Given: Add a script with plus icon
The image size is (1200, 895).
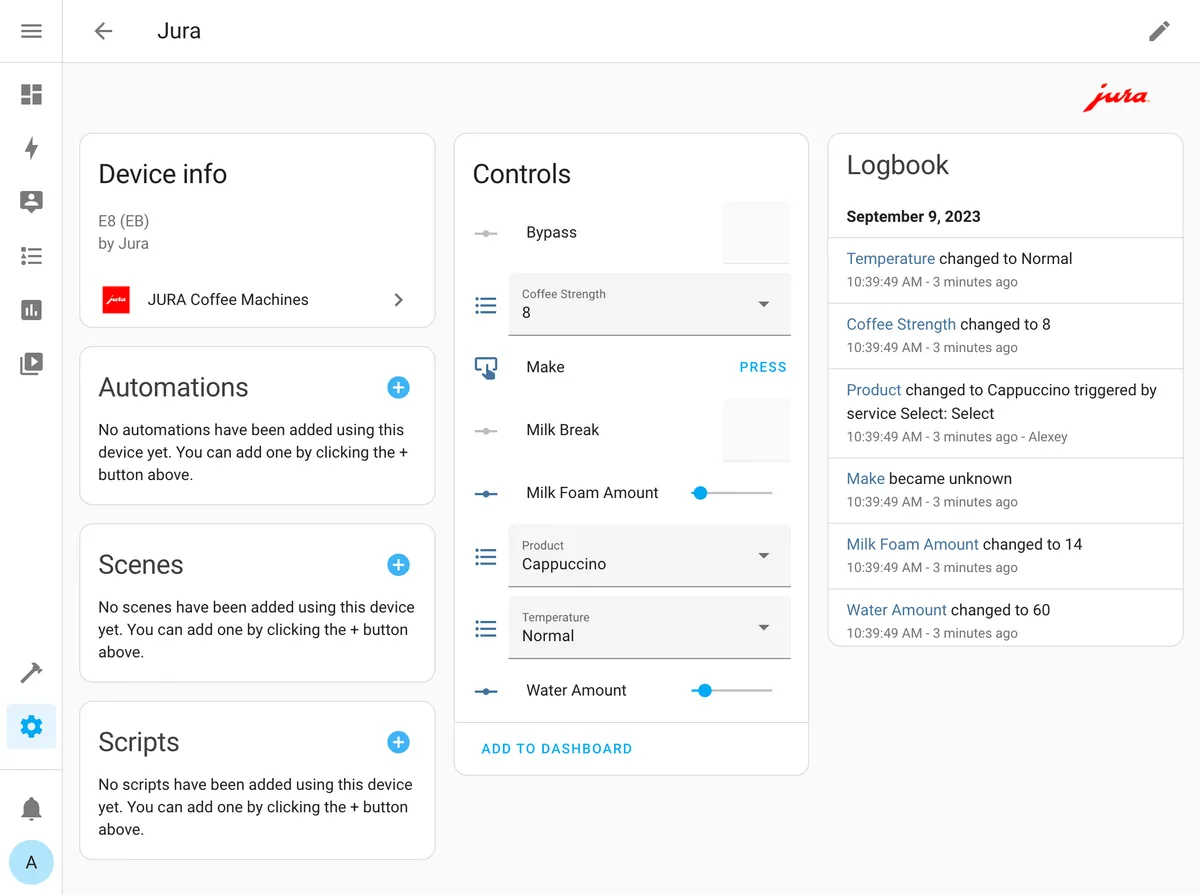Looking at the screenshot, I should coord(398,742).
